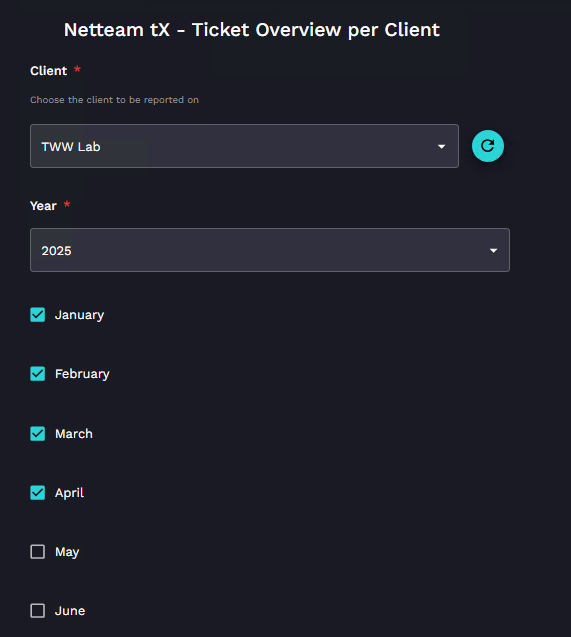Viewport: 571px width, 637px height.
Task: Tick the June checkbox
Action: coord(38,611)
